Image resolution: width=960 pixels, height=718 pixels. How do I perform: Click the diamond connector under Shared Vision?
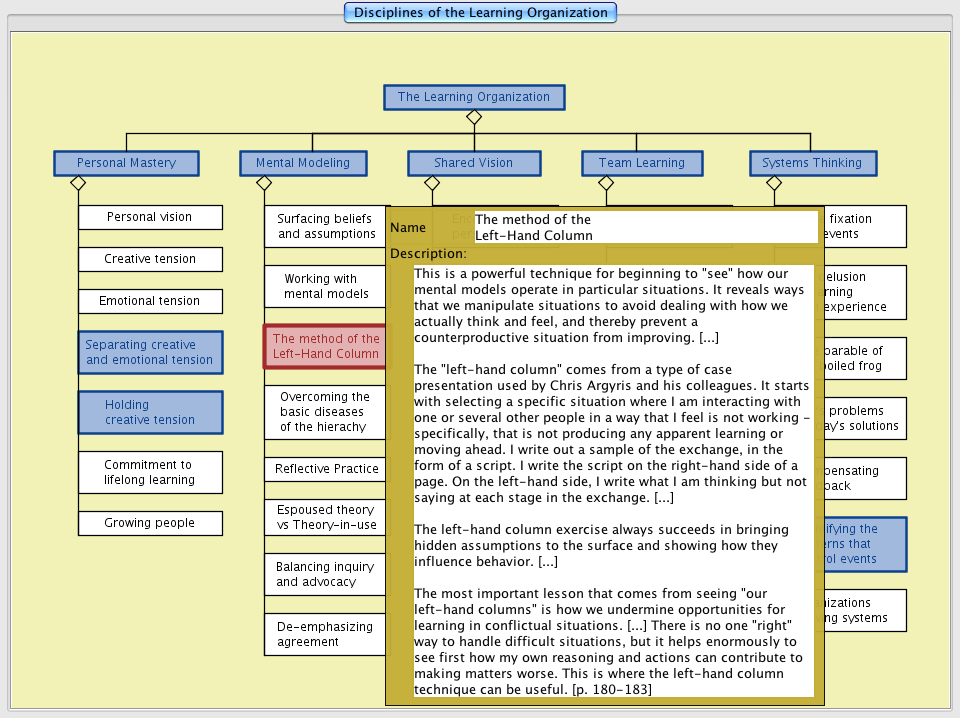[432, 183]
